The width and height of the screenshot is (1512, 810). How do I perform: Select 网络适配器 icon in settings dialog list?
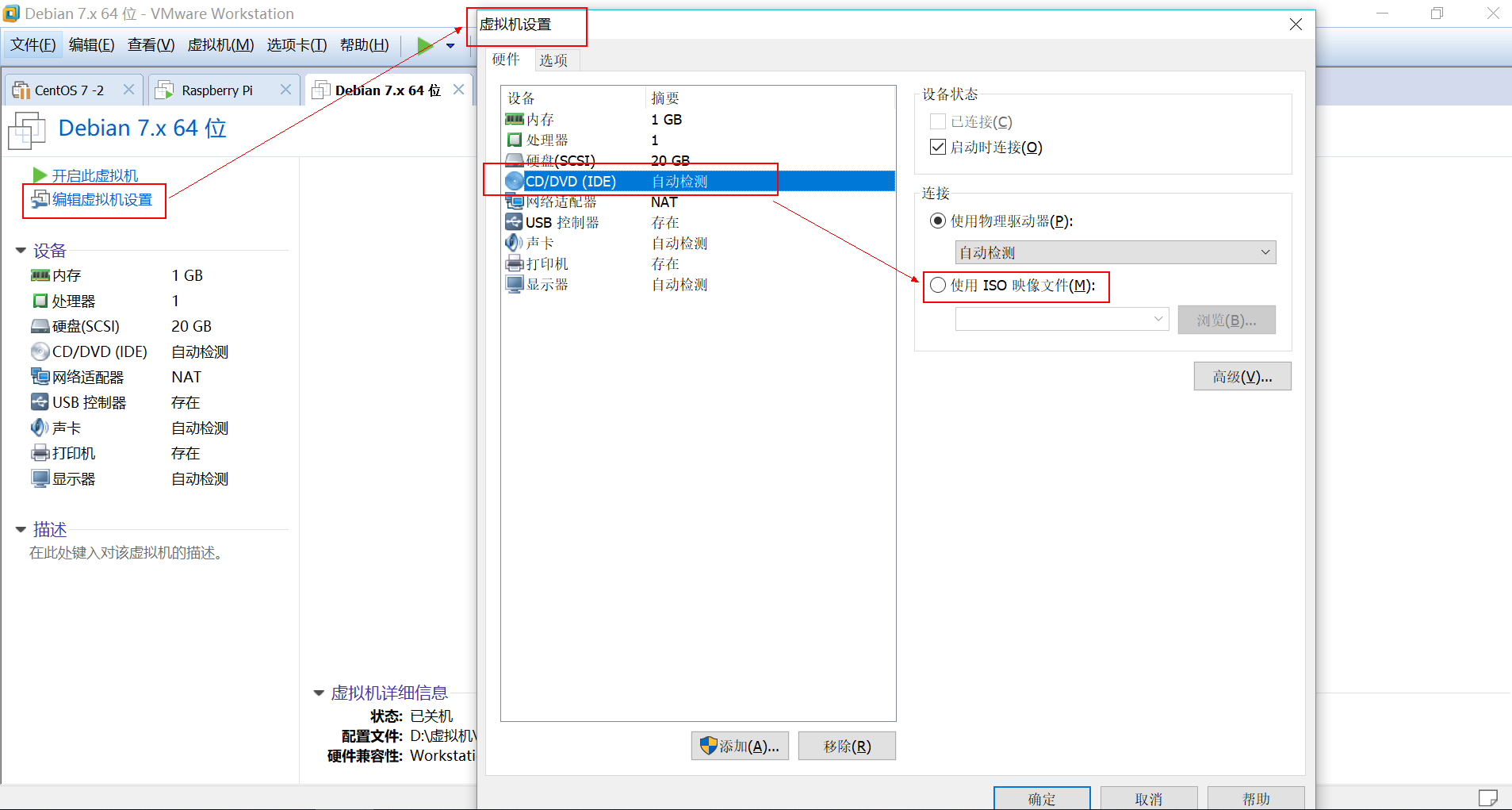tap(514, 202)
